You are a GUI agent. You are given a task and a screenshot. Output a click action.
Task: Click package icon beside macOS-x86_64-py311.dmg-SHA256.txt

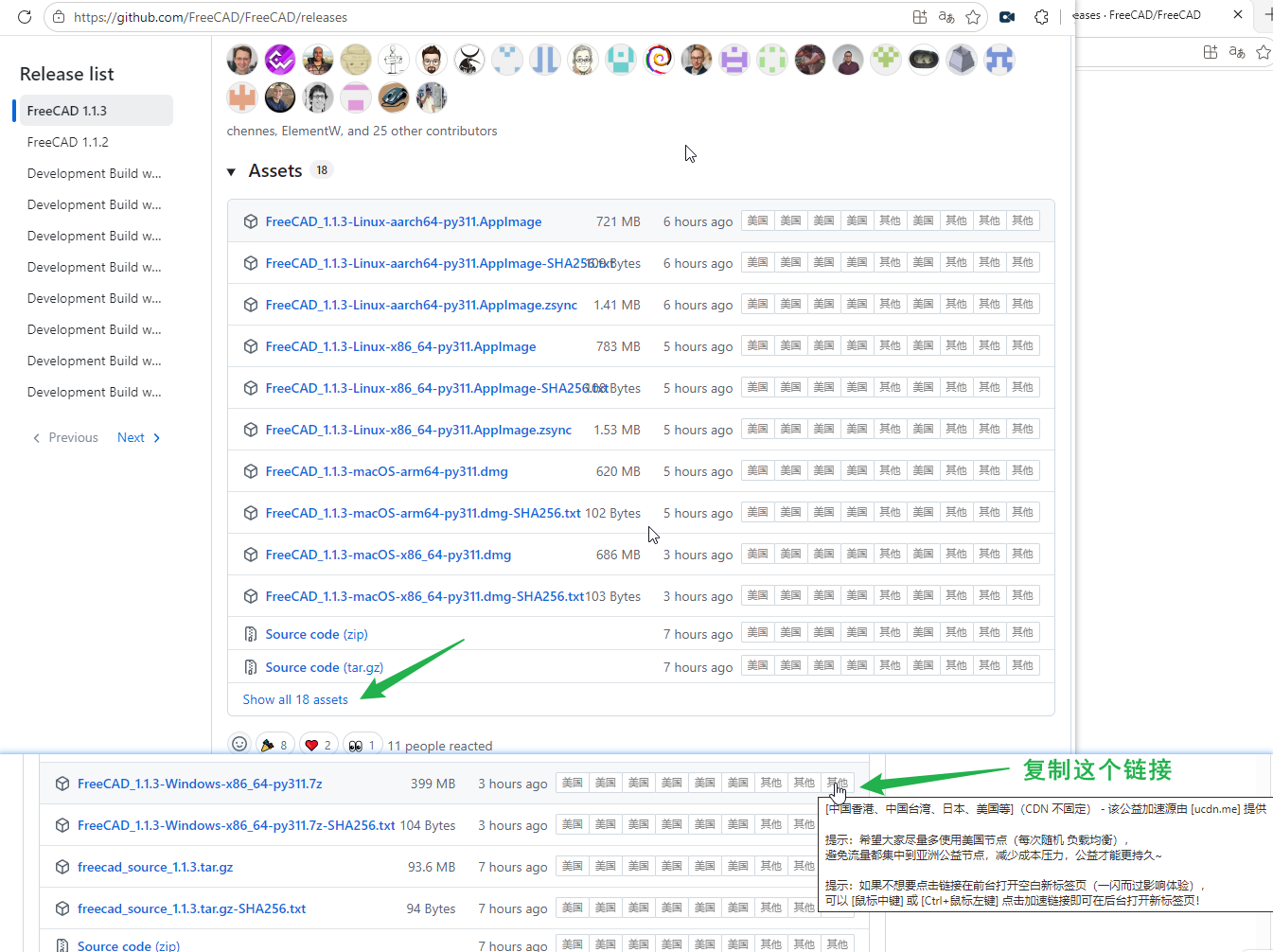tap(251, 596)
